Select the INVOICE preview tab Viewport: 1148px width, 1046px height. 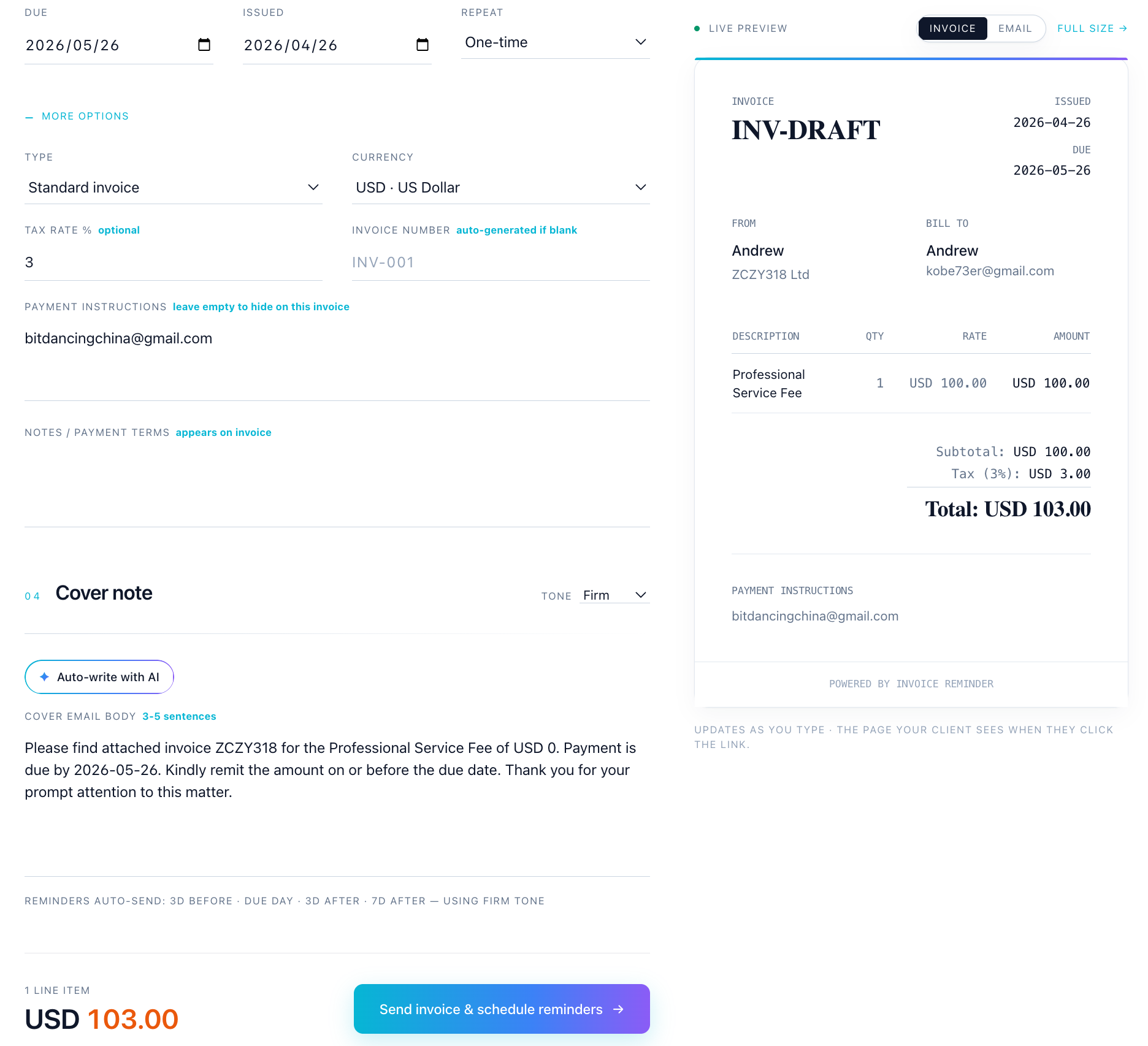pos(952,28)
